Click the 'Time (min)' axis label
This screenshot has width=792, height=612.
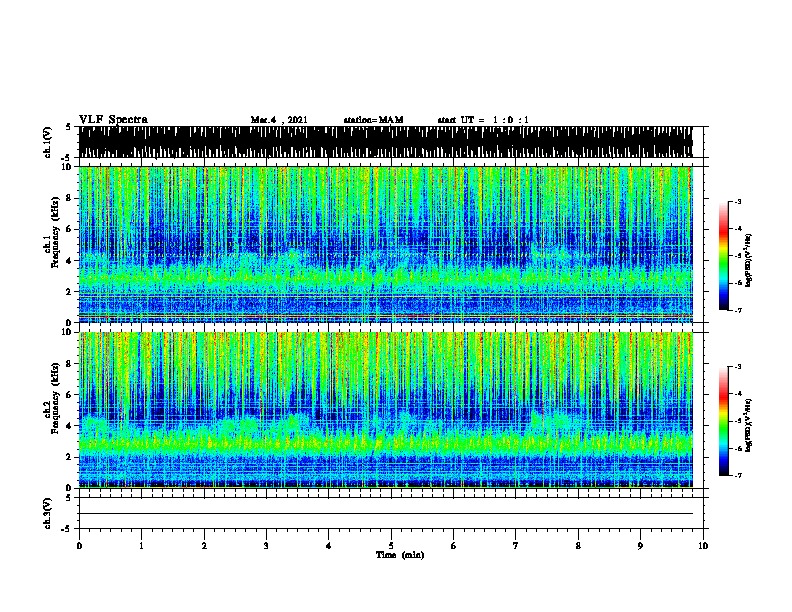(x=400, y=555)
